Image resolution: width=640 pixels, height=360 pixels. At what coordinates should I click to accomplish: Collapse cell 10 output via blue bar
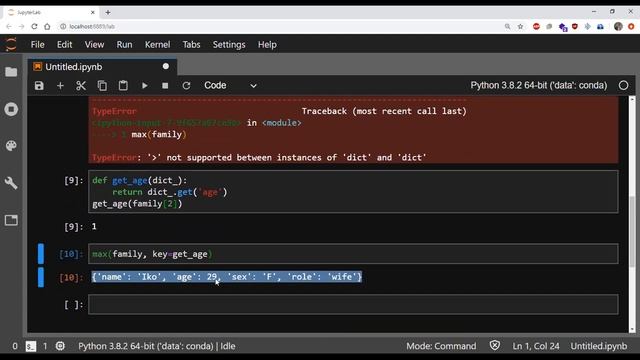pos(41,278)
